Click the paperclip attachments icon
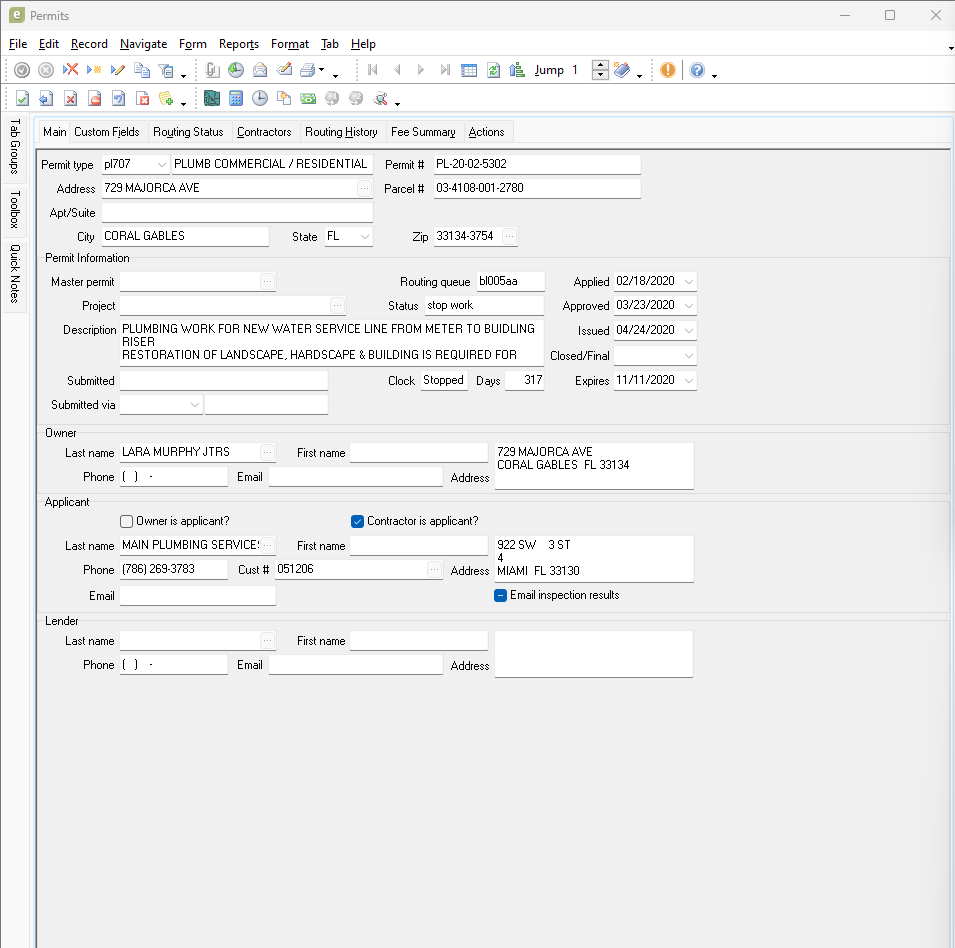 [x=212, y=70]
